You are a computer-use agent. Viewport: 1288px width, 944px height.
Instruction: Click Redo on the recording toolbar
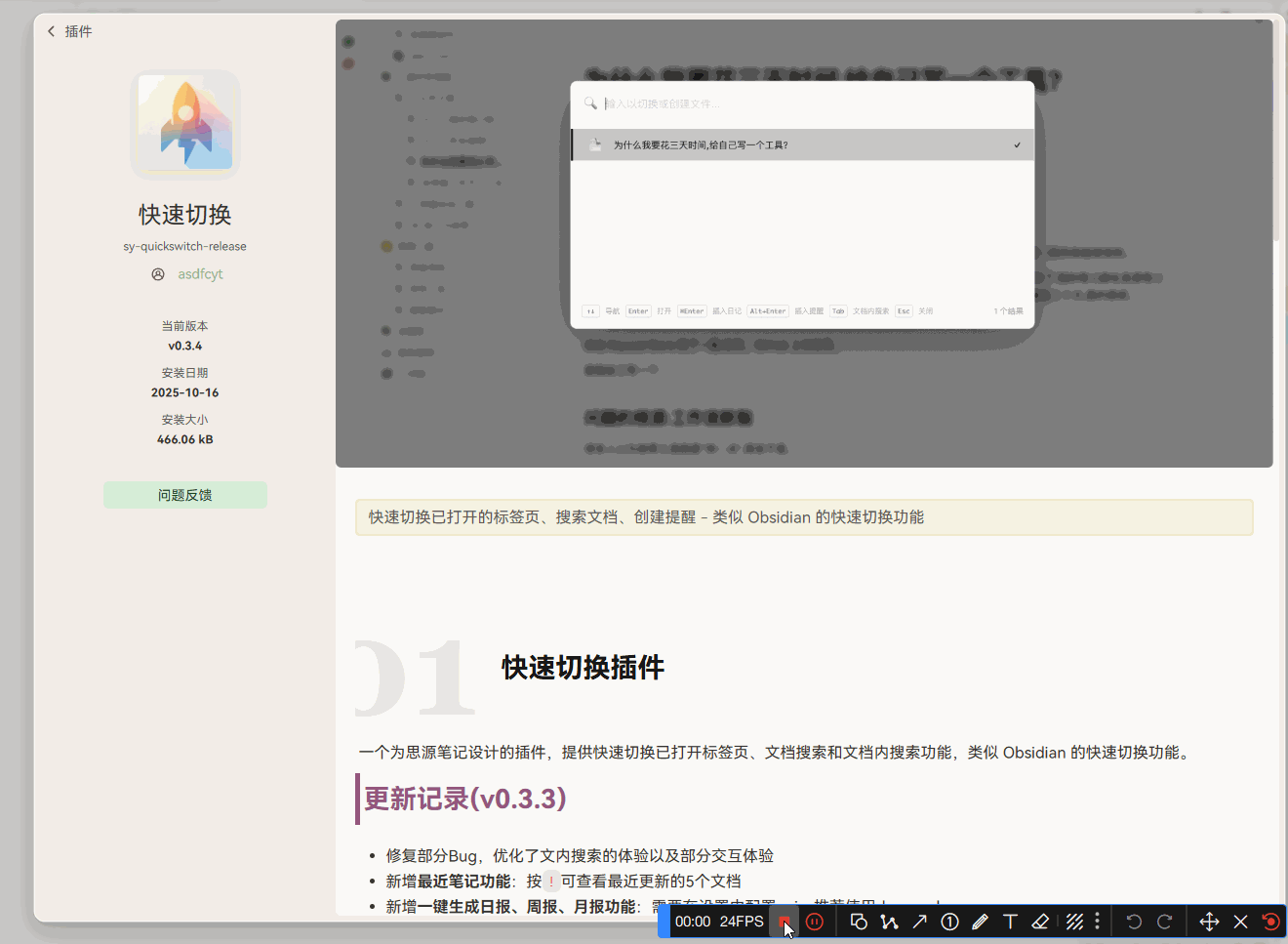coord(1164,921)
